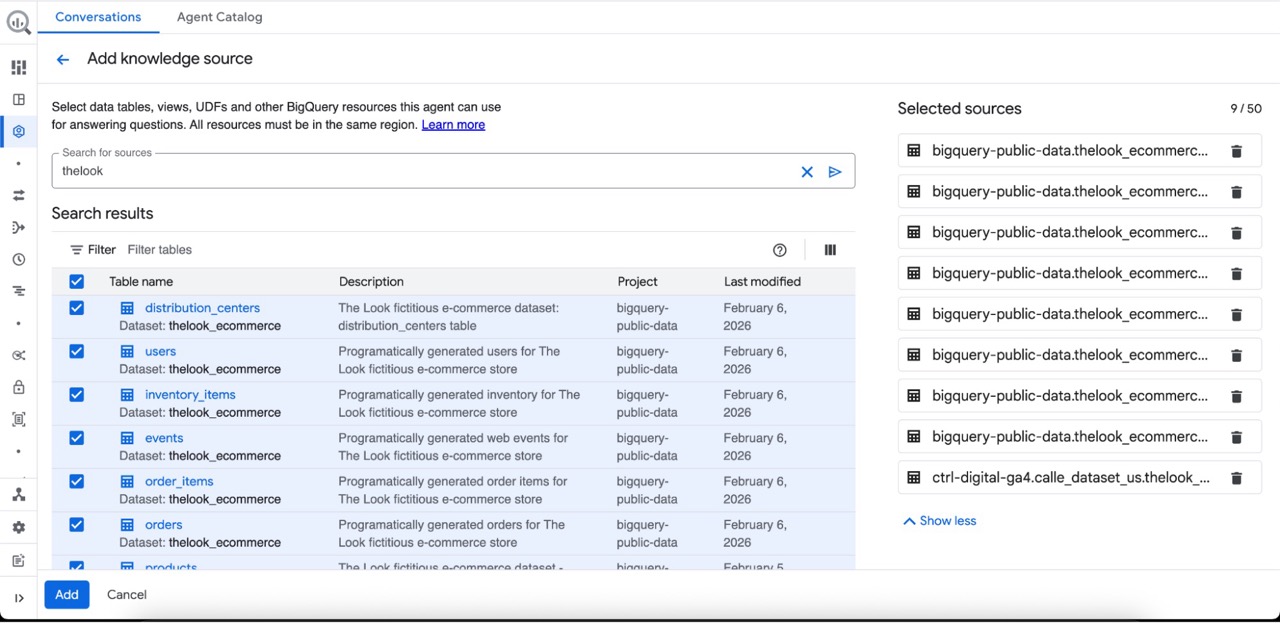This screenshot has width=1280, height=623.
Task: Click the BigQuery logo in the sidebar
Action: pos(18,22)
